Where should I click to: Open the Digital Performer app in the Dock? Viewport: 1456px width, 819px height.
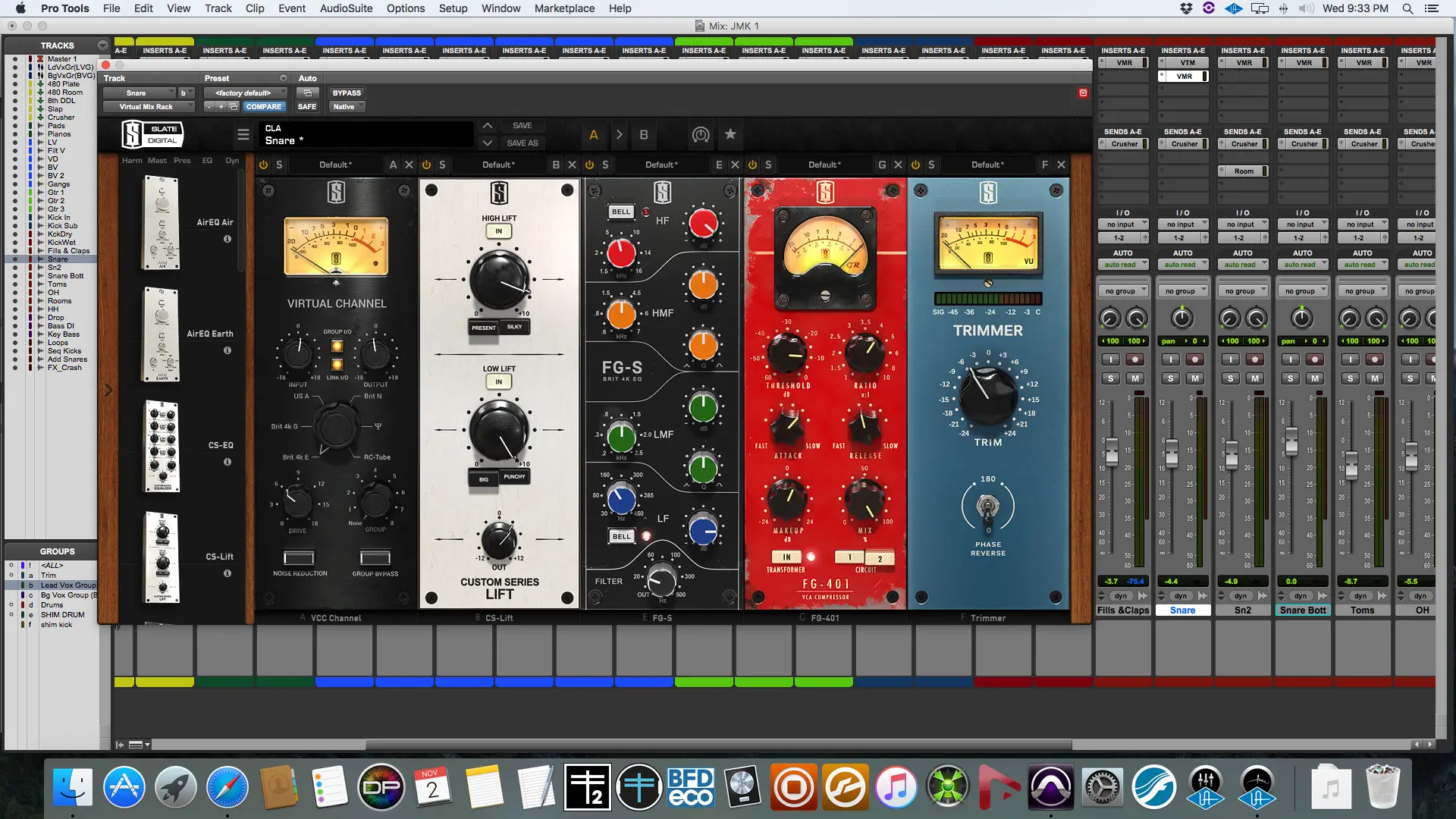click(x=381, y=788)
